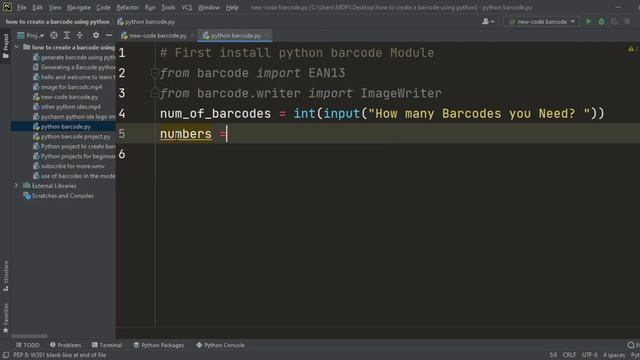The width and height of the screenshot is (640, 360).
Task: Open the Project view type dropdown
Action: tap(31, 36)
